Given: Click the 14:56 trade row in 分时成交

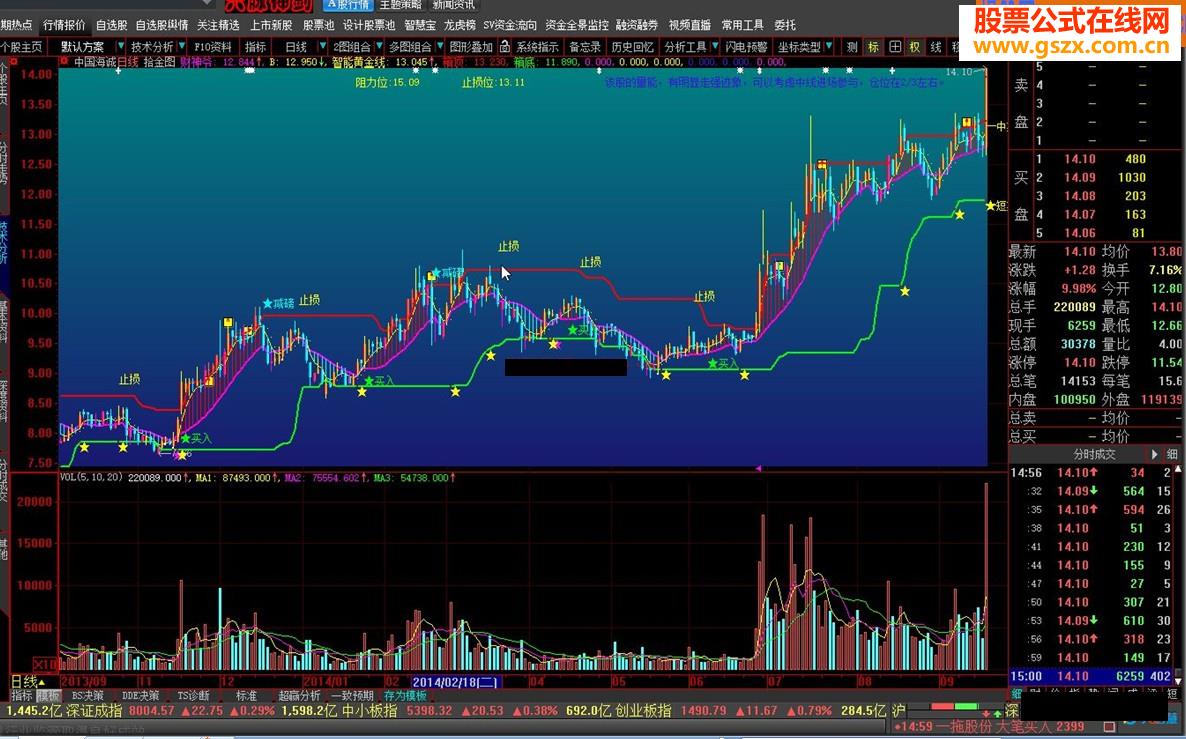Looking at the screenshot, I should 1093,473.
